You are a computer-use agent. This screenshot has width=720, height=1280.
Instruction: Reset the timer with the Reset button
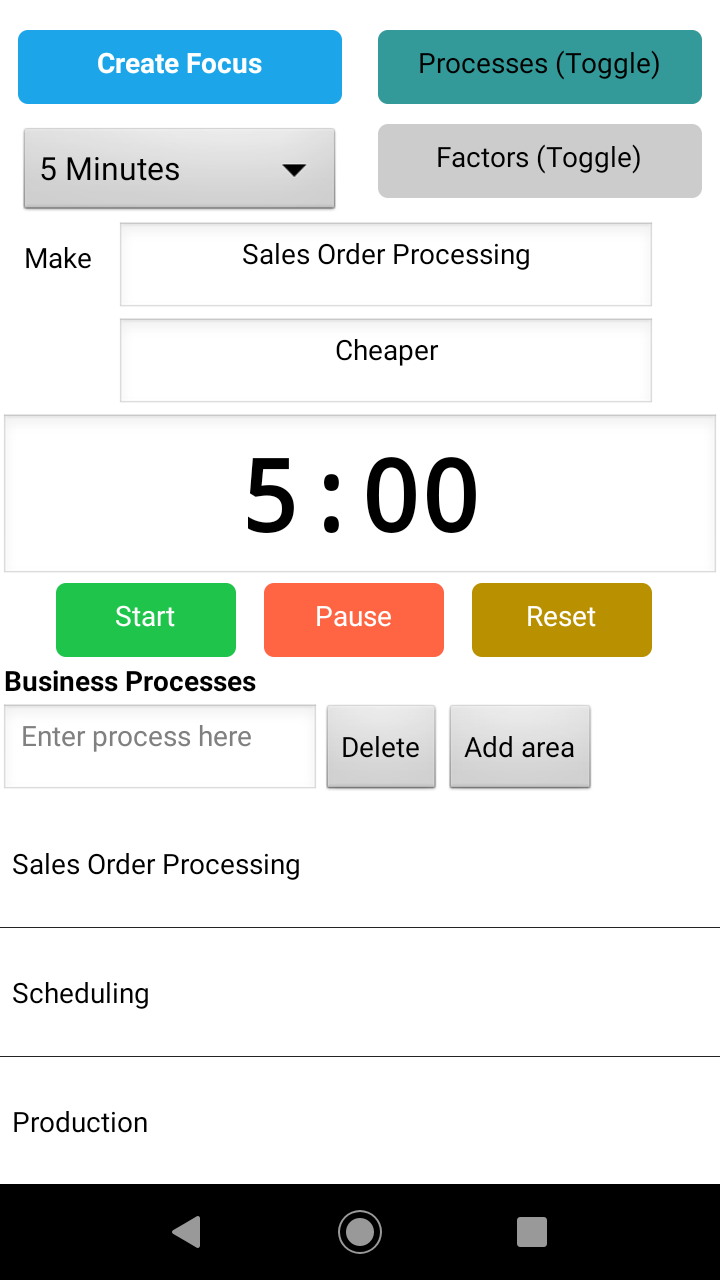click(562, 619)
